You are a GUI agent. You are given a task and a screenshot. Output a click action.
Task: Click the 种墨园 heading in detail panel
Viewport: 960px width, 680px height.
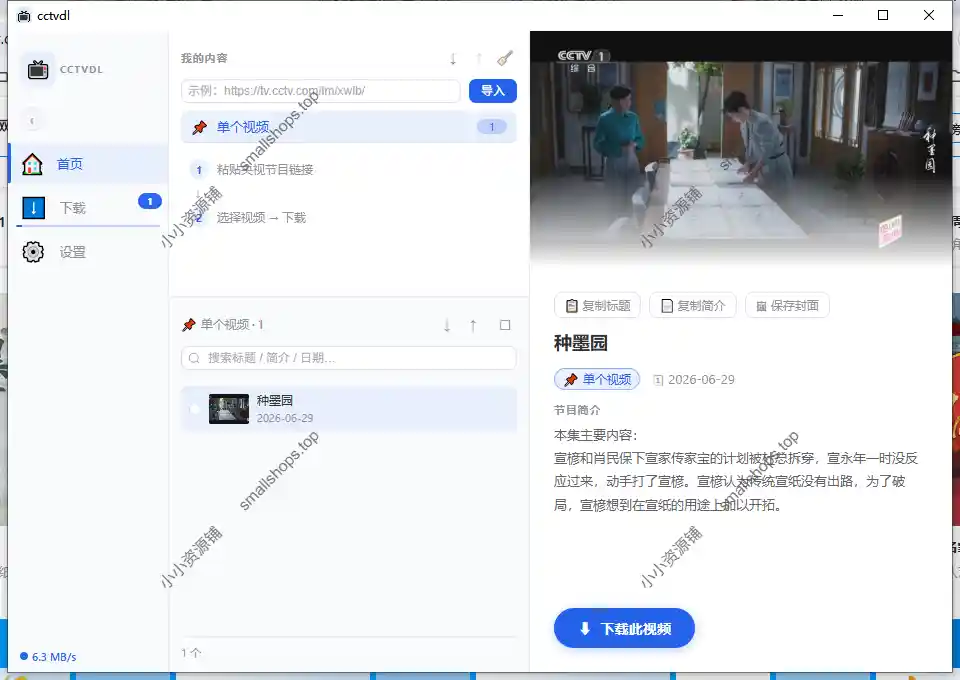(x=580, y=343)
